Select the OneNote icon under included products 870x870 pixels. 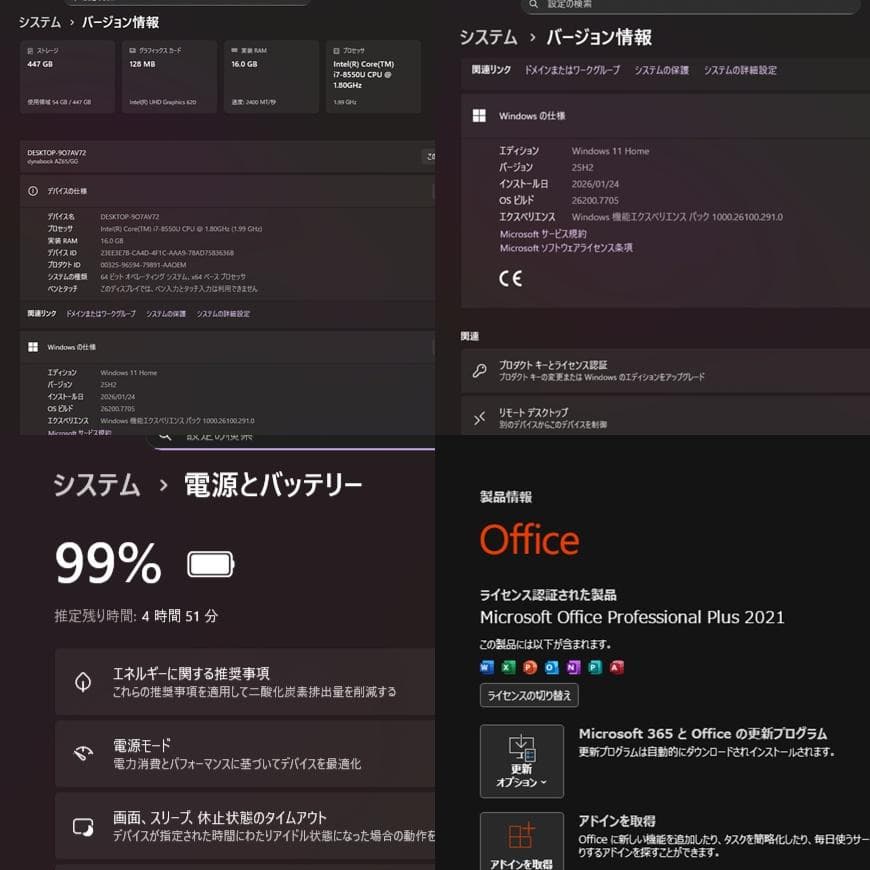(x=572, y=668)
